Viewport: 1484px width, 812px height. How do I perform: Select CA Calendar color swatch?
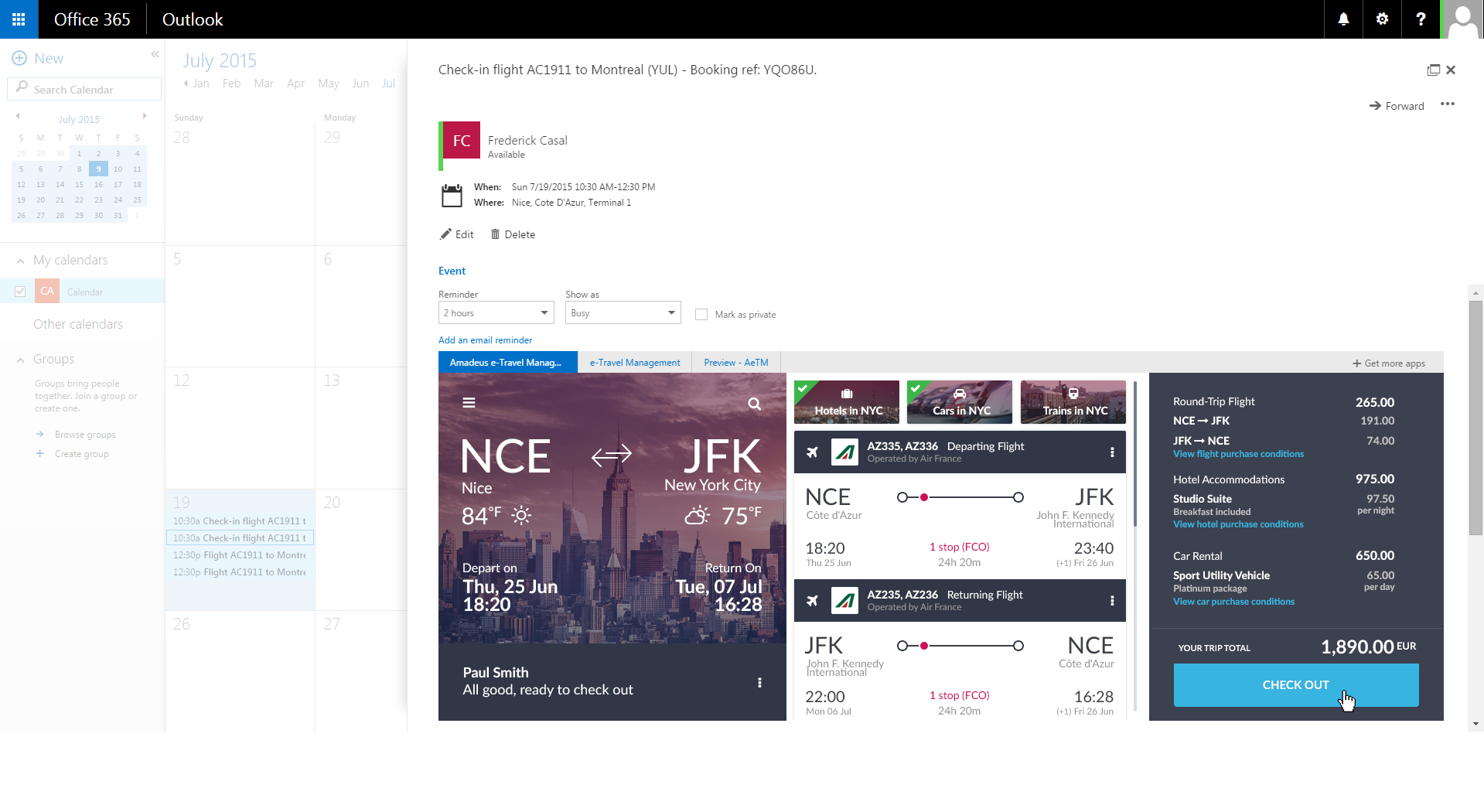[47, 292]
